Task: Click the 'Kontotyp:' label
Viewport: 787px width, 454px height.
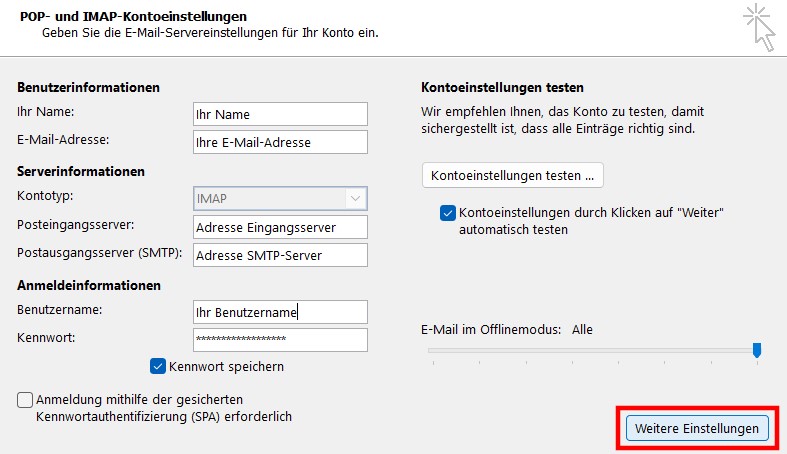Action: tap(45, 196)
